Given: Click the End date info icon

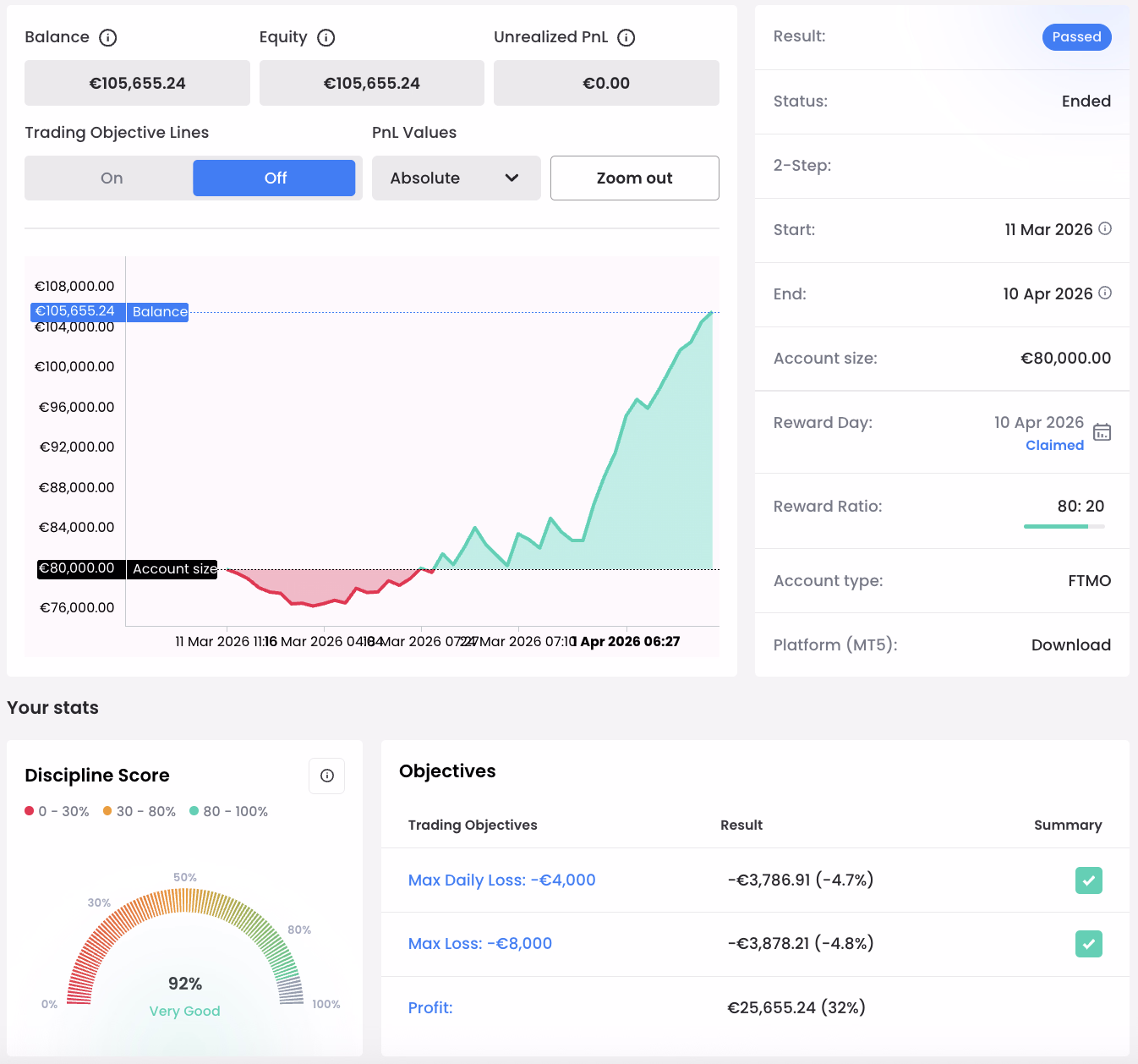Looking at the screenshot, I should pyautogui.click(x=1105, y=293).
